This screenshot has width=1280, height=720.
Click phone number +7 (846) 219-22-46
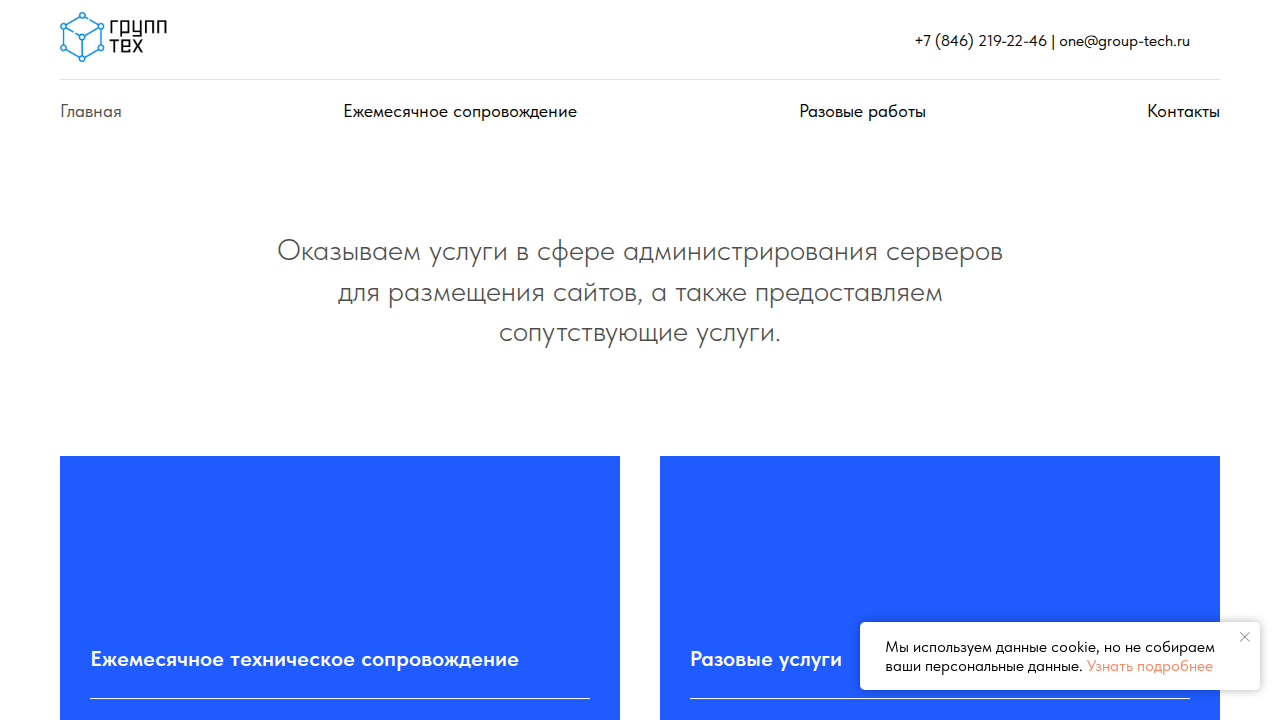tap(980, 41)
